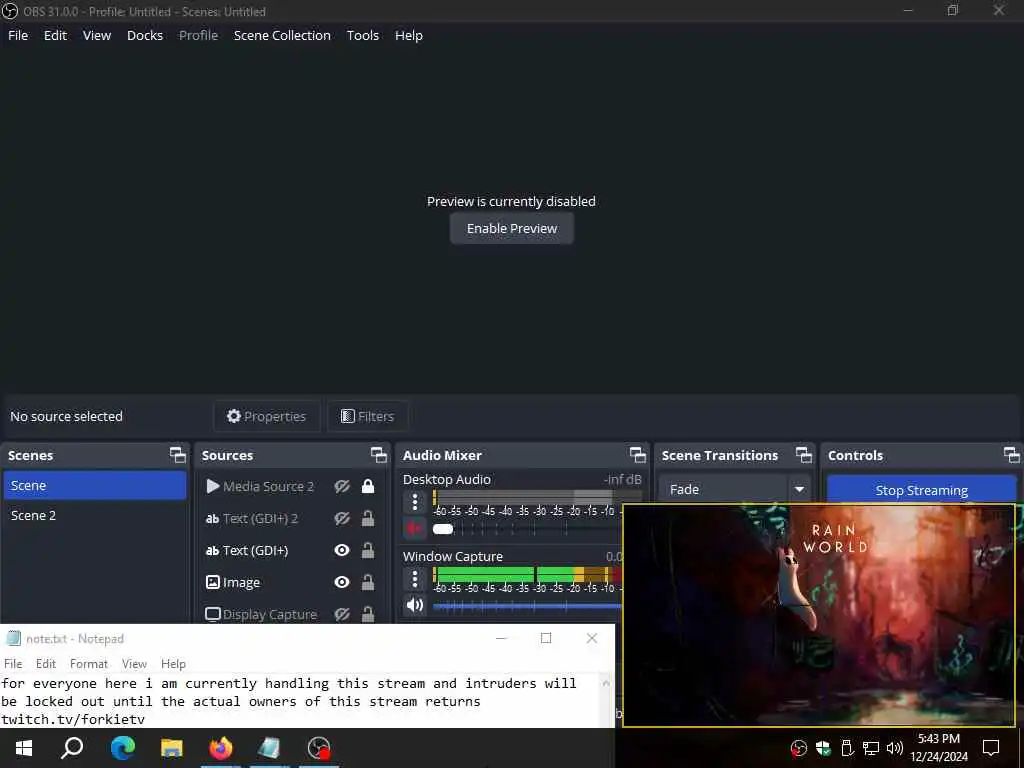
Task: Select the Text (GDI+) 2 source icon
Action: 212,519
